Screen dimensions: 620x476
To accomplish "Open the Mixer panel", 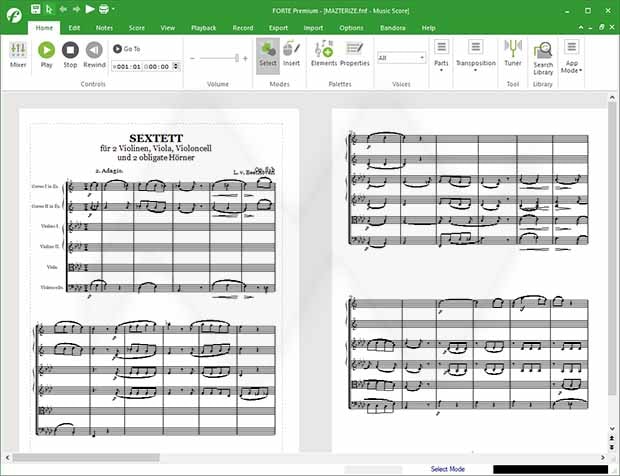I will (x=18, y=55).
